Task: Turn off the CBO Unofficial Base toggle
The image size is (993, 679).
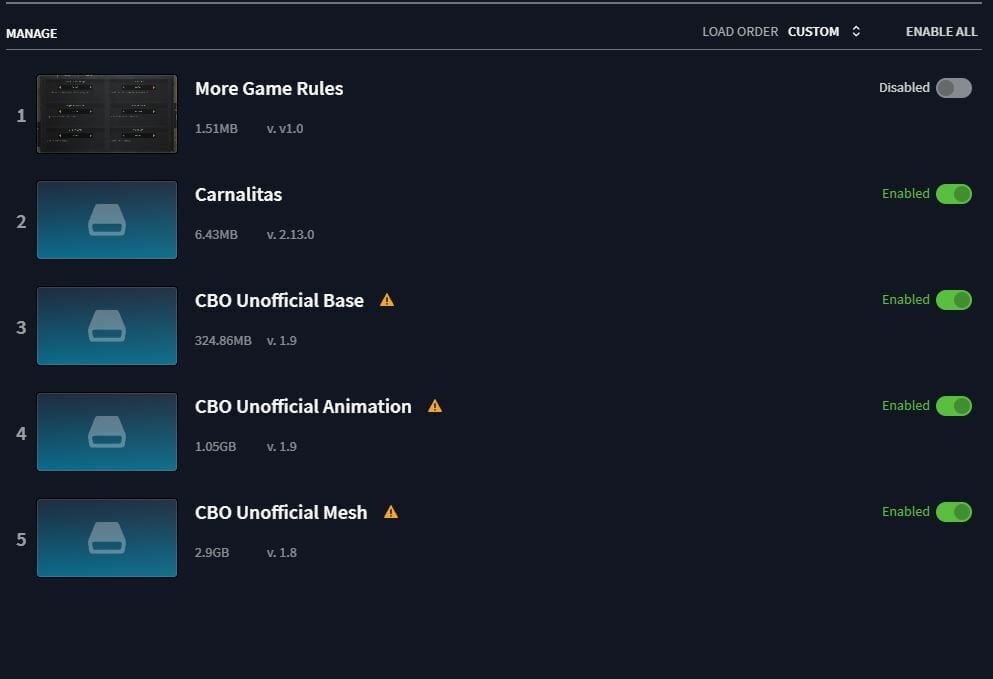Action: tap(953, 300)
